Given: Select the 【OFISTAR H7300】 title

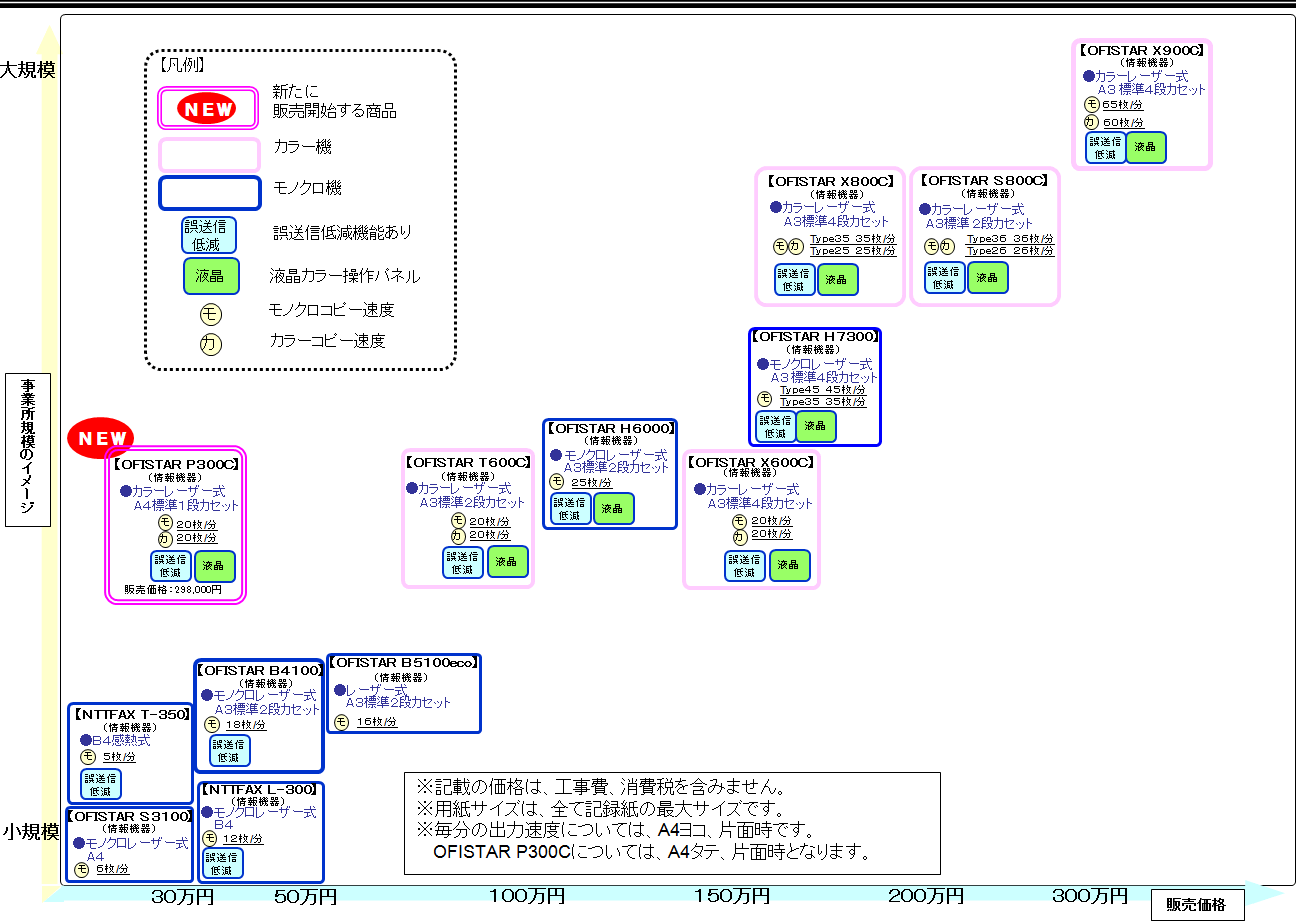Looking at the screenshot, I should (x=814, y=337).
